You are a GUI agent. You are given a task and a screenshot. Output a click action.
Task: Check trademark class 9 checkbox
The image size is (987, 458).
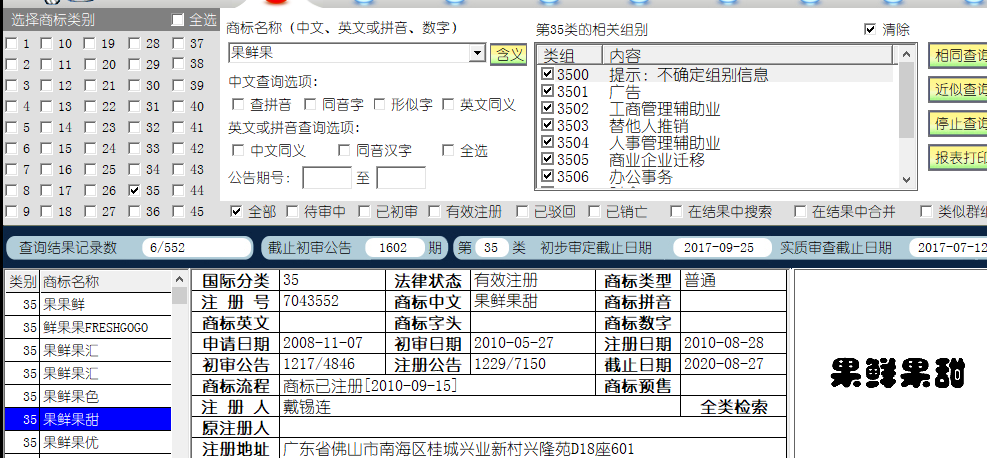pos(11,211)
